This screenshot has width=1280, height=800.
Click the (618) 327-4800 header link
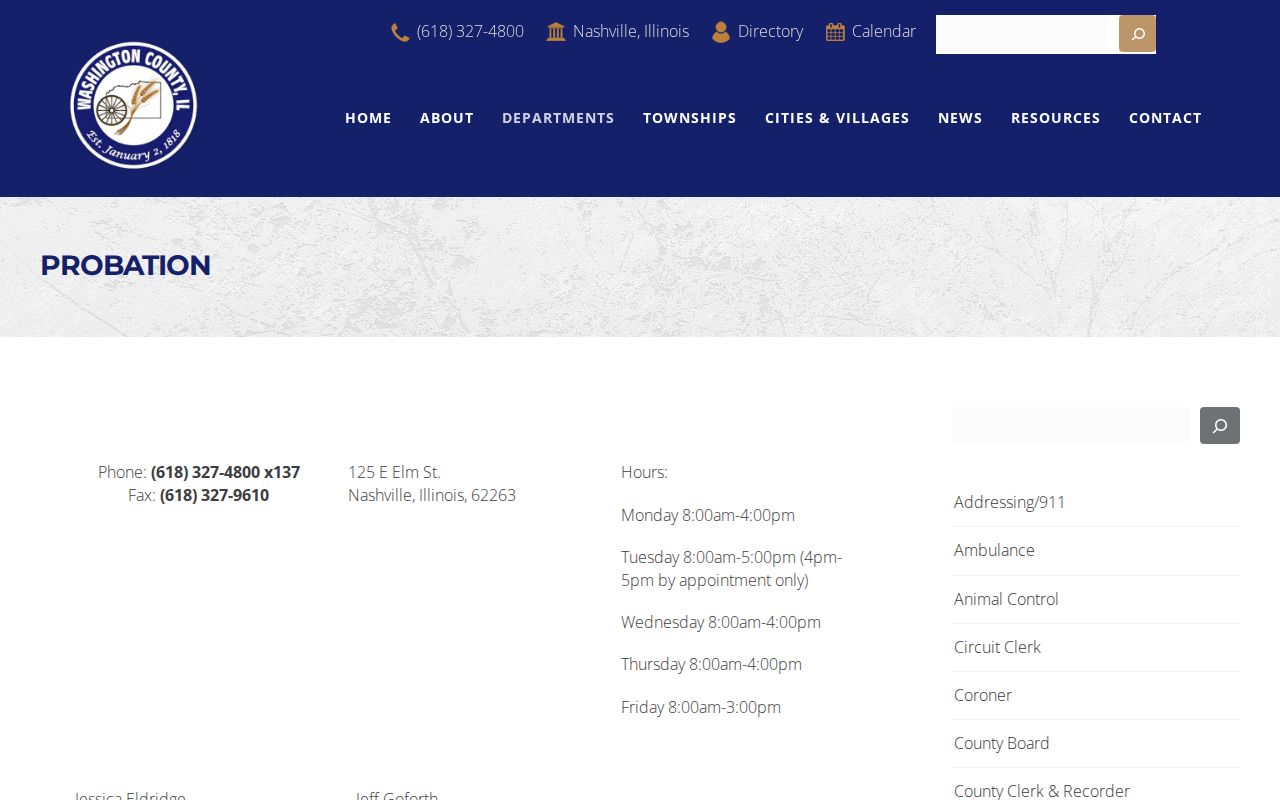(470, 31)
